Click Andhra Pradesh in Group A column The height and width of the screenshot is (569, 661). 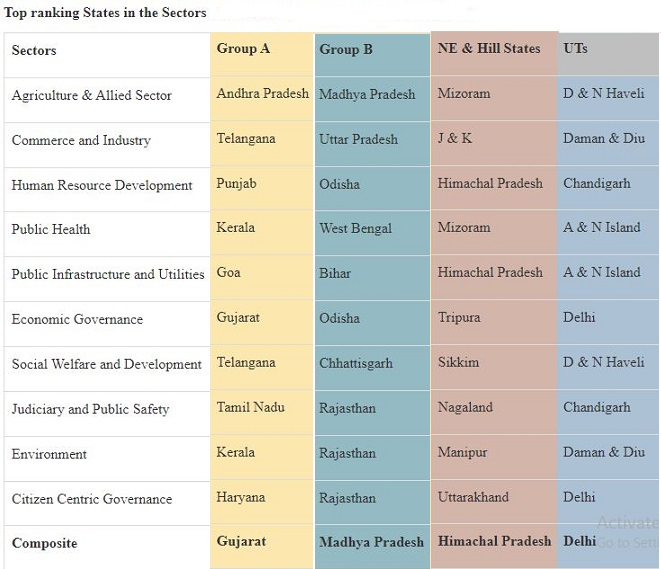pos(262,94)
